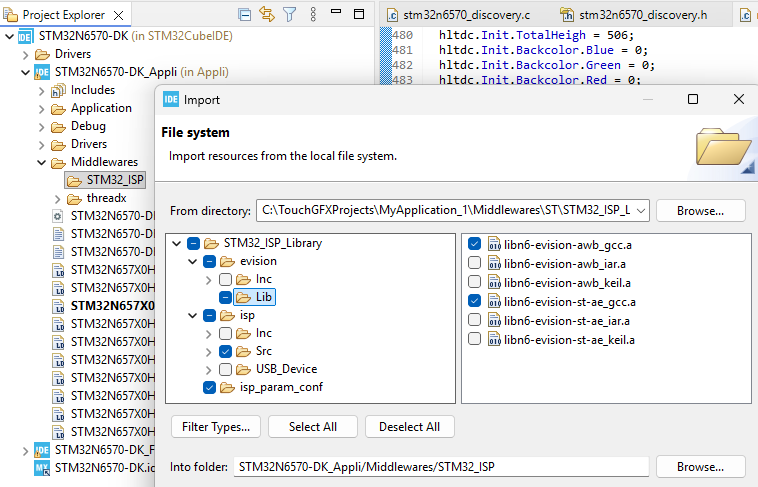
Task: Open STM32N6570-DK.ioc file icon
Action: pos(42,468)
